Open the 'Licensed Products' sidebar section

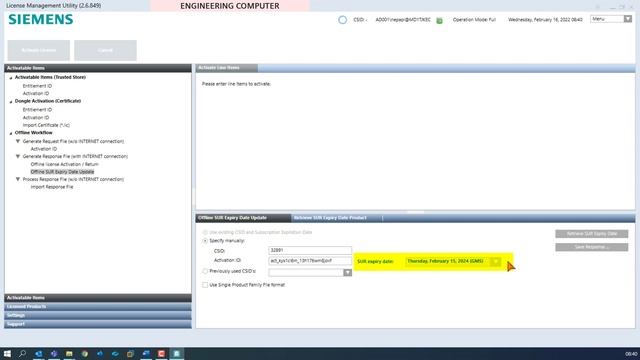coord(98,307)
